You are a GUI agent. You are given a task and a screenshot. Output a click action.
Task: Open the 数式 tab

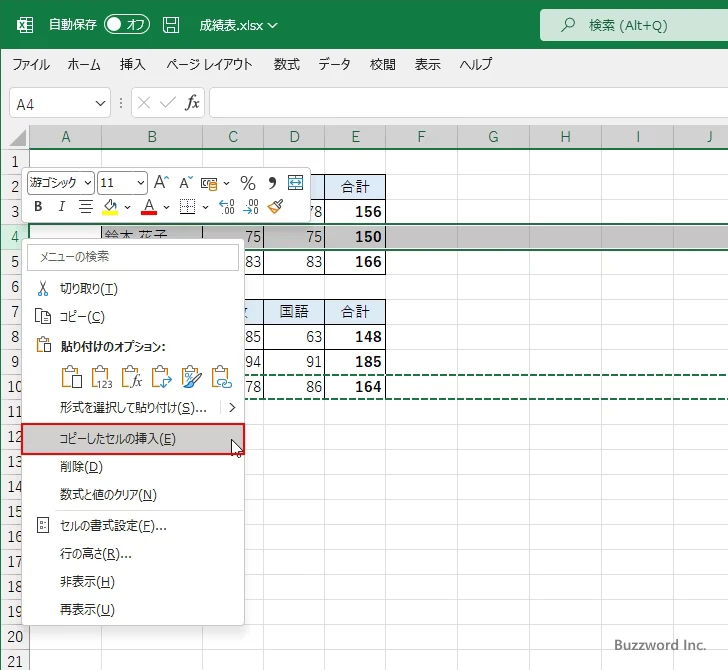[x=286, y=64]
